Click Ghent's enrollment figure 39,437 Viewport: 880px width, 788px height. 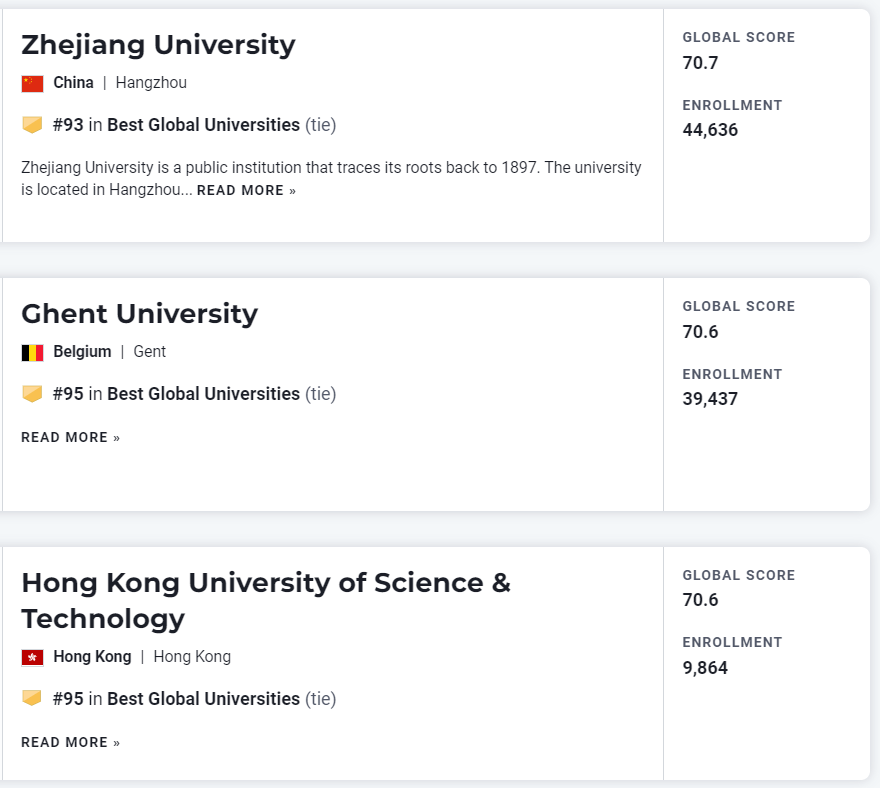click(710, 399)
